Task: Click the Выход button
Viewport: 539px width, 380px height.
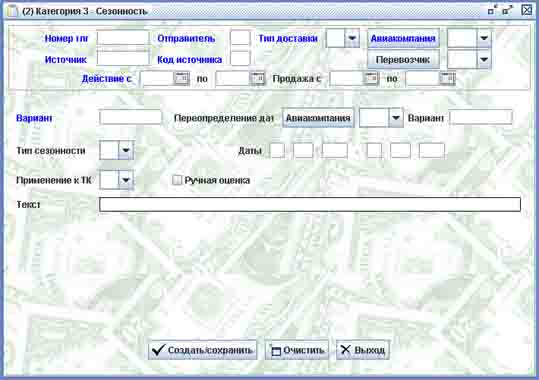Action: [363, 350]
